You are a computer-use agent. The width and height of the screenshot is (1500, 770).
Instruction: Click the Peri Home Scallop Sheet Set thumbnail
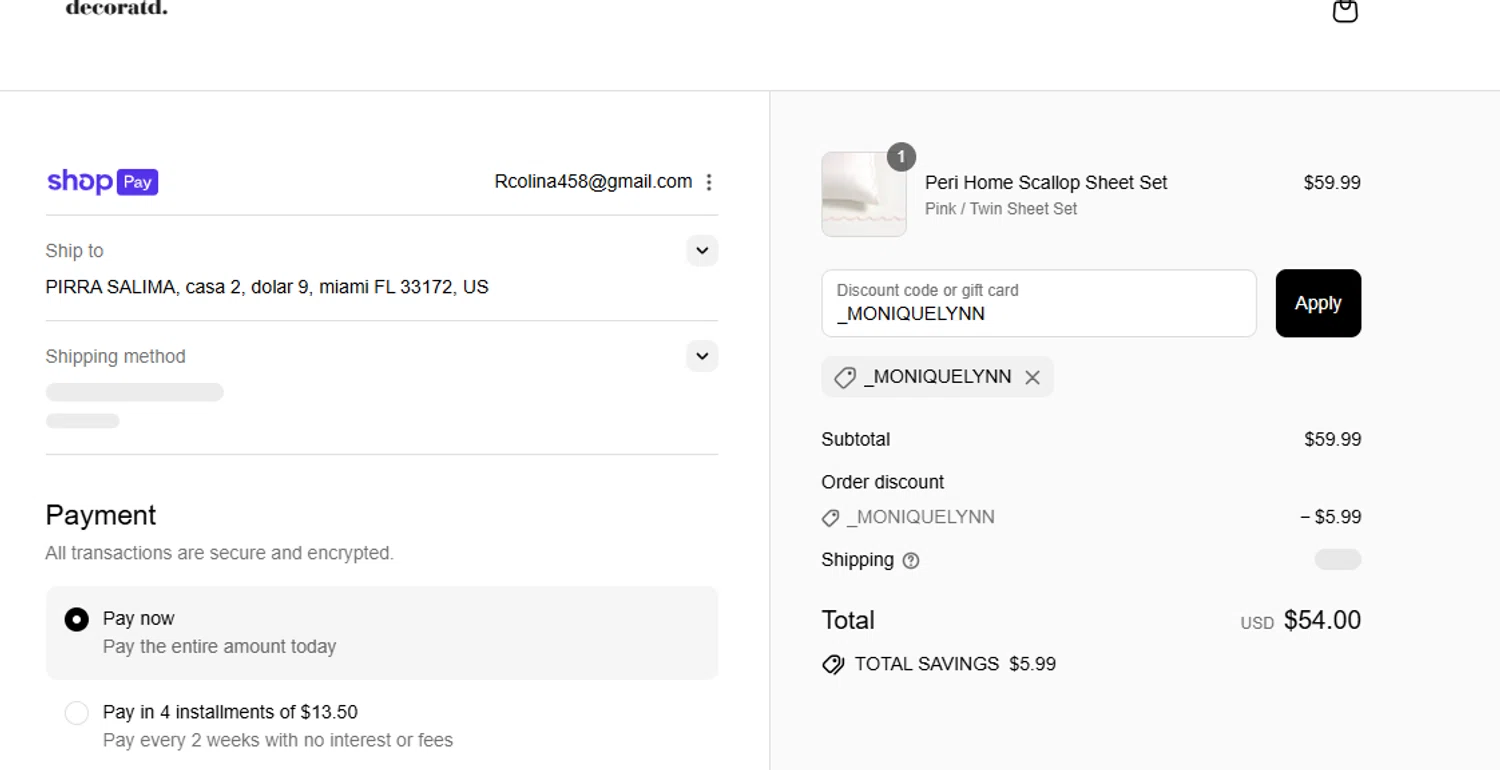(x=864, y=194)
